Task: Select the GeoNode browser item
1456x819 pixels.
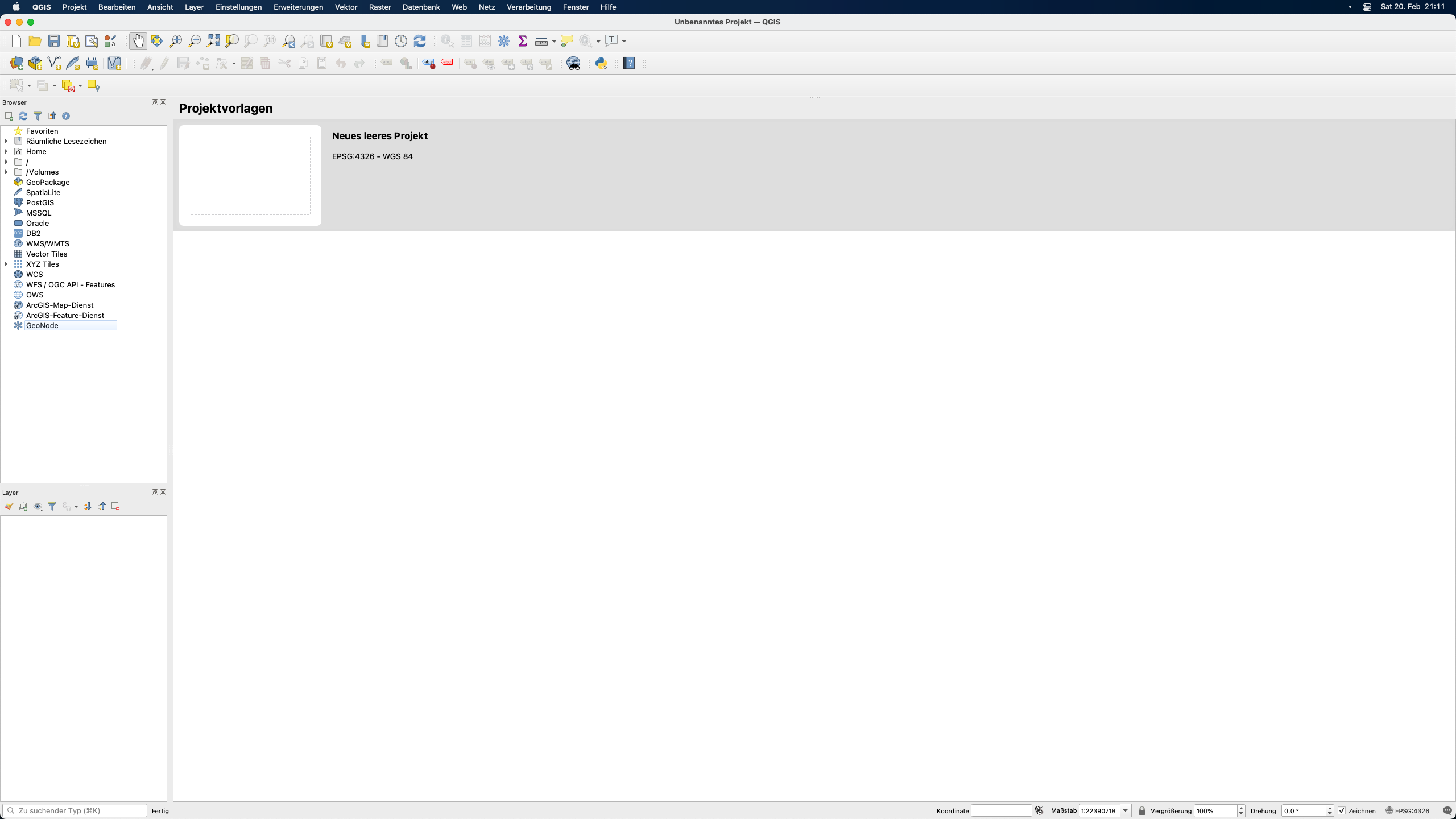Action: pos(42,325)
